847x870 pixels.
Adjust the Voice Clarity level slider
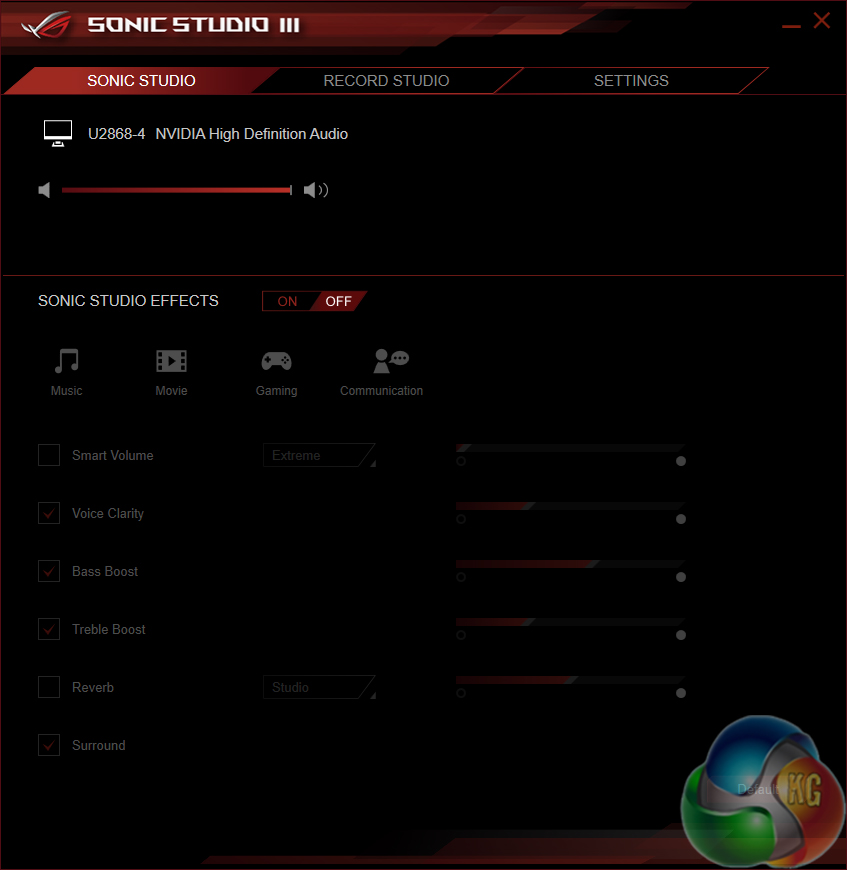(x=570, y=506)
